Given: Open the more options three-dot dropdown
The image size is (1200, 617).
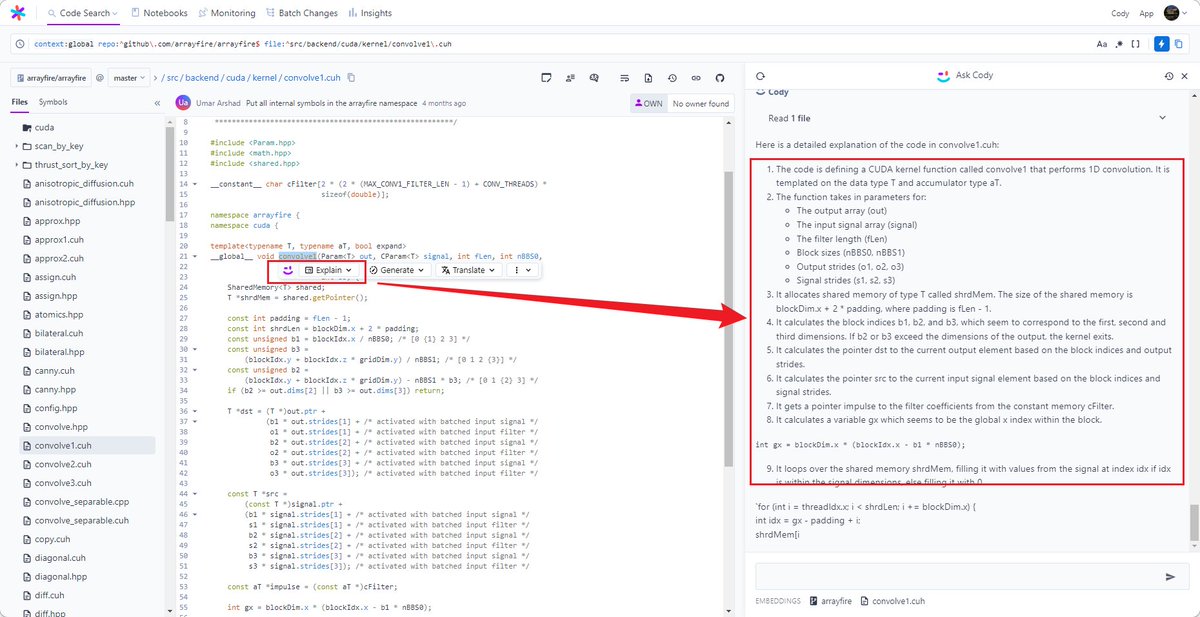Looking at the screenshot, I should tap(522, 270).
